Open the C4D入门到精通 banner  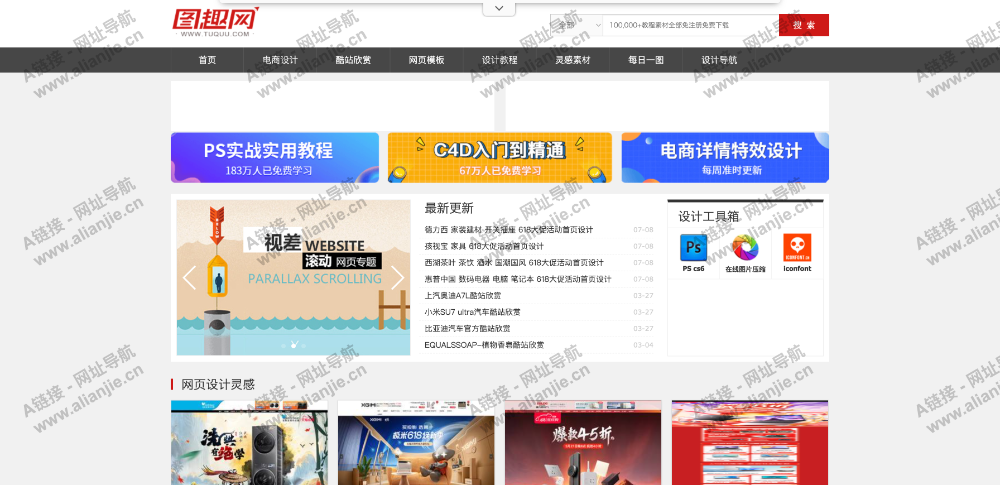coord(499,158)
